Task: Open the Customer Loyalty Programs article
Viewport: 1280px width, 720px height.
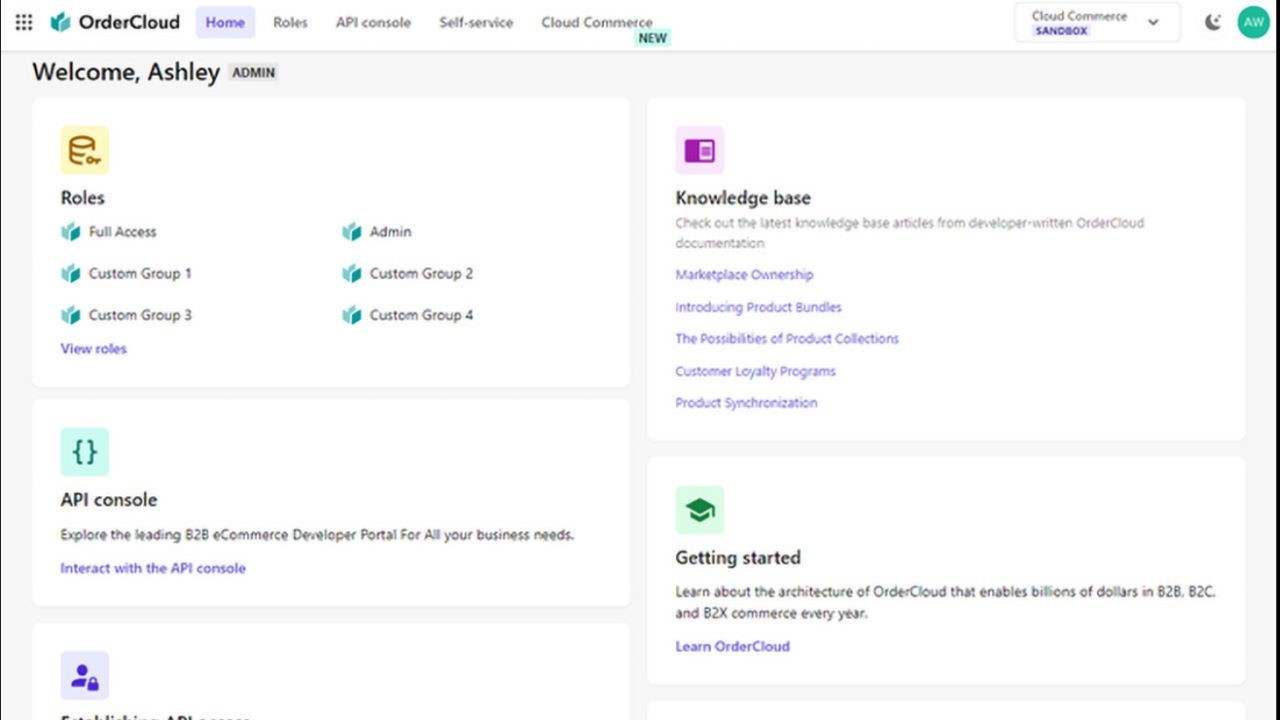Action: 755,371
